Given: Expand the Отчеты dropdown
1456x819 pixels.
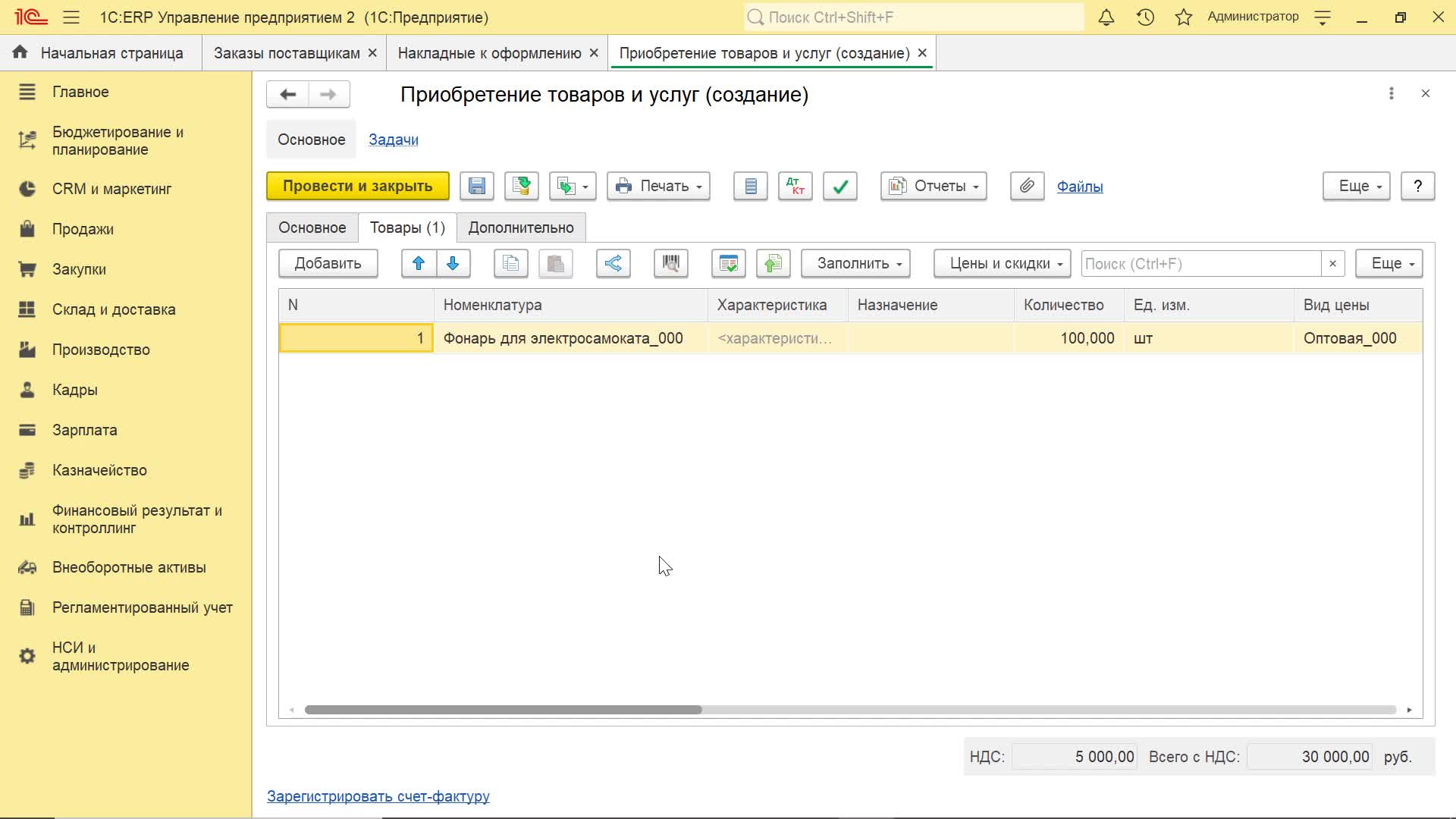Looking at the screenshot, I should click(934, 186).
